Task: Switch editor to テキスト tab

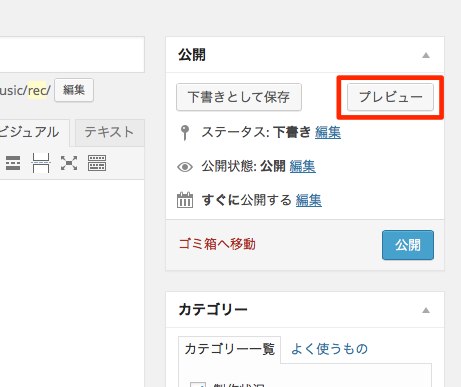Action: pos(109,132)
